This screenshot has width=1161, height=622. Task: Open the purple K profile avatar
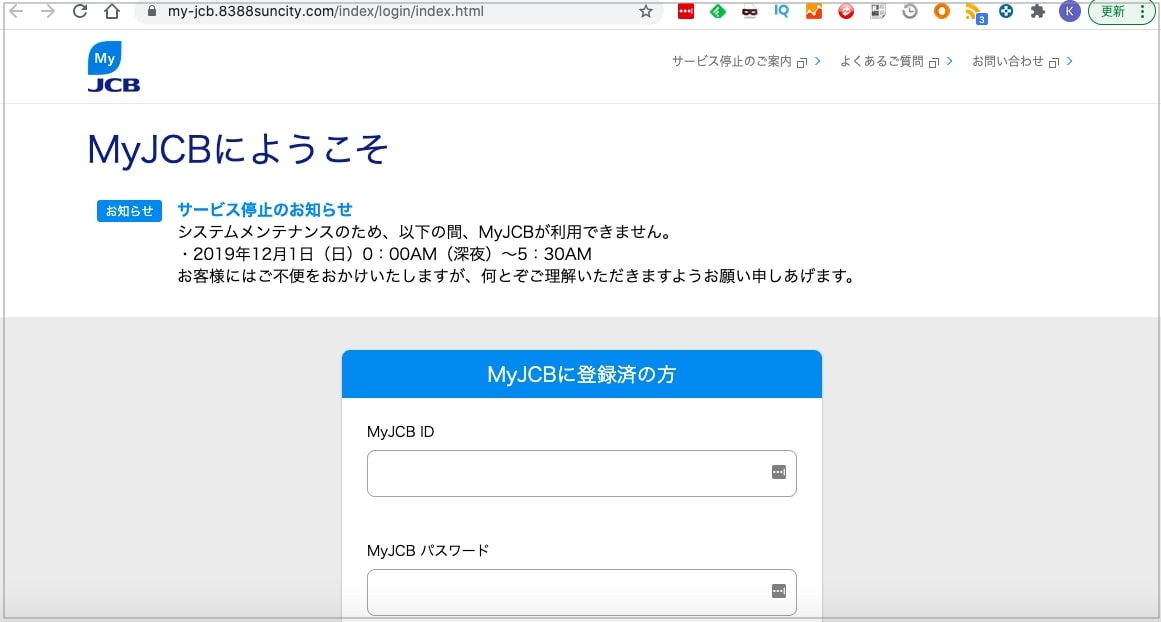pos(1070,12)
